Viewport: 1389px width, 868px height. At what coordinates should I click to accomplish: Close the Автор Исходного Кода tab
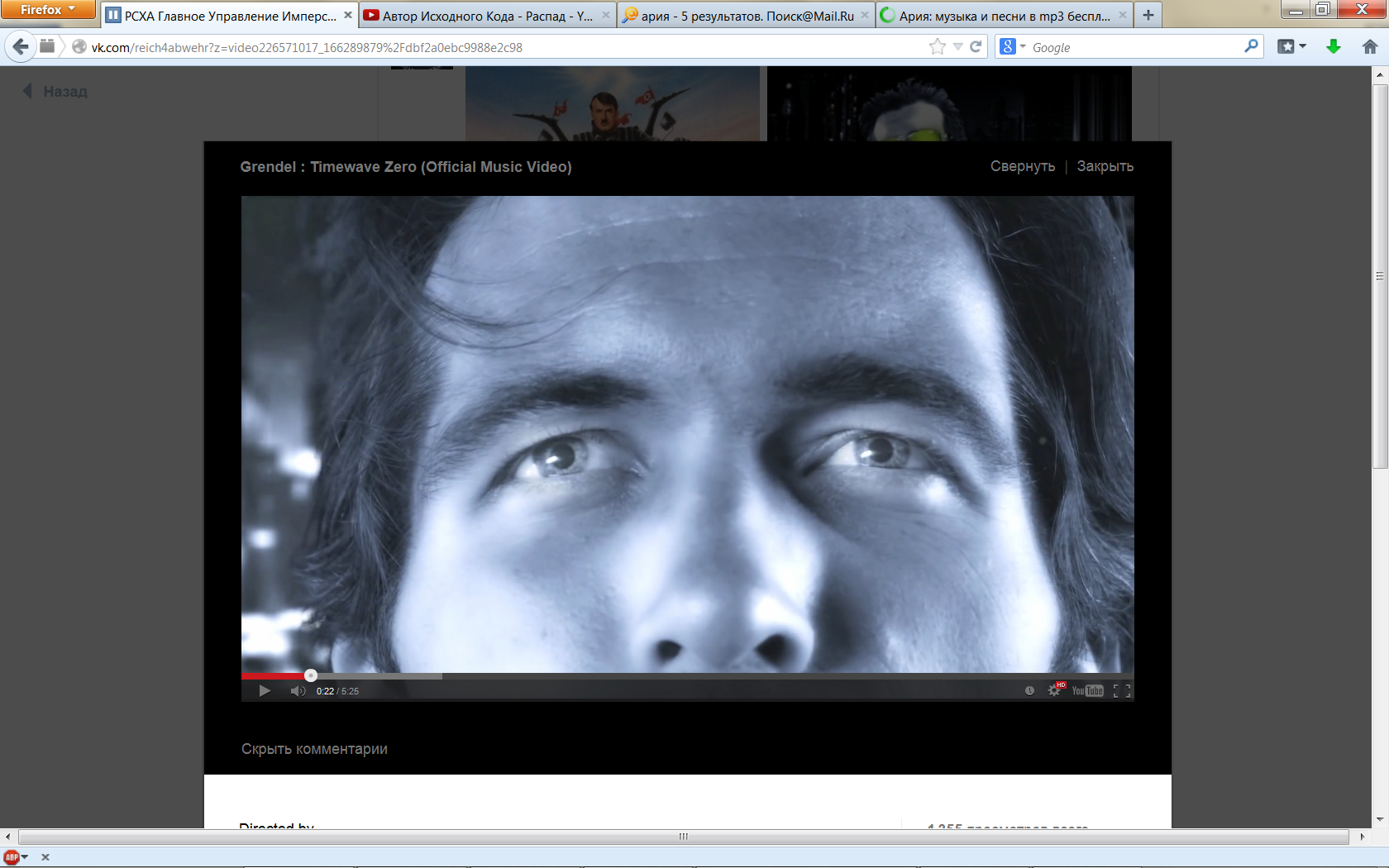pyautogui.click(x=606, y=15)
